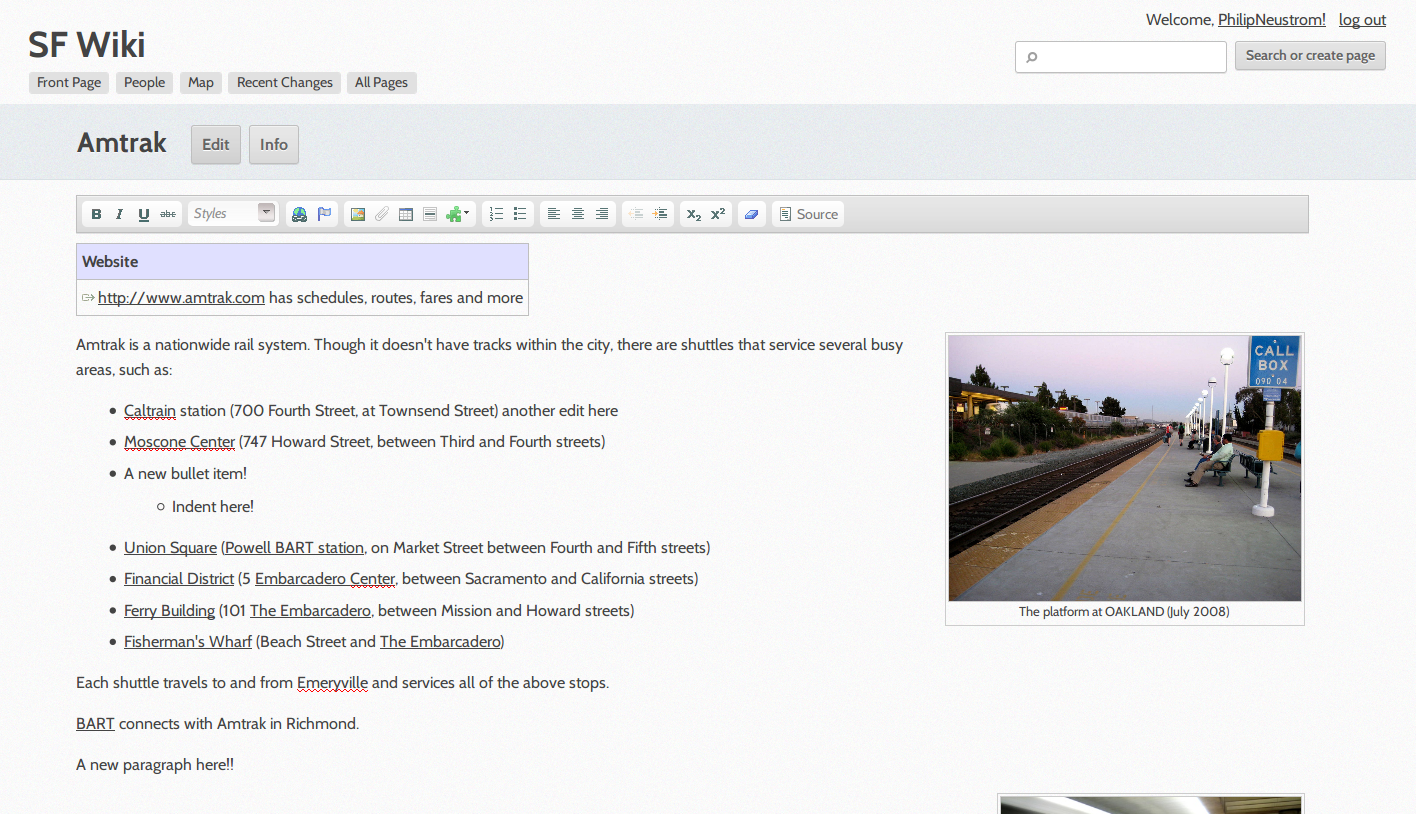Click the Website table header
Screen dimensions: 1416x814
click(x=302, y=262)
